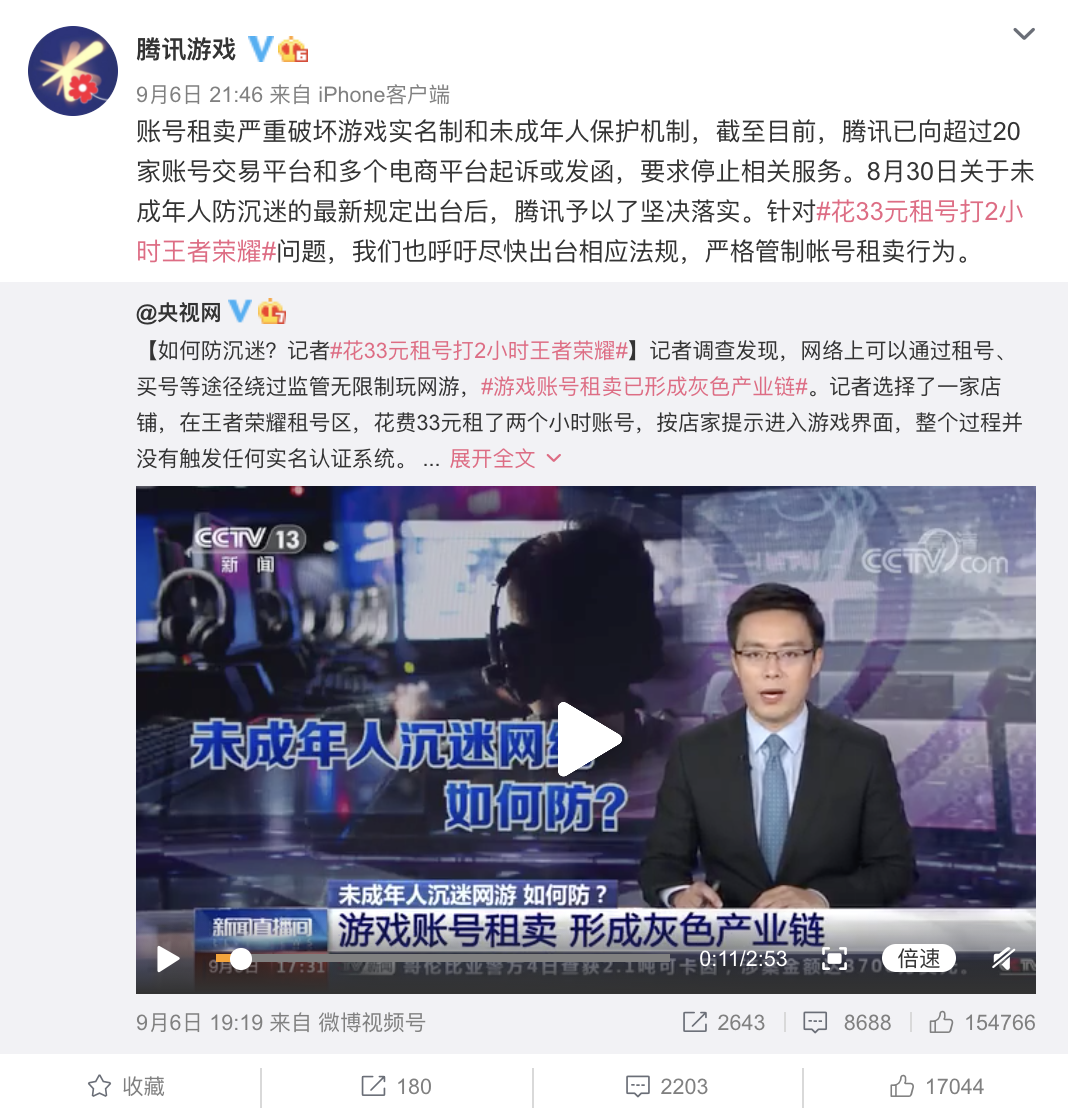The image size is (1068, 1116).
Task: Play the video with center play button
Action: pyautogui.click(x=589, y=739)
